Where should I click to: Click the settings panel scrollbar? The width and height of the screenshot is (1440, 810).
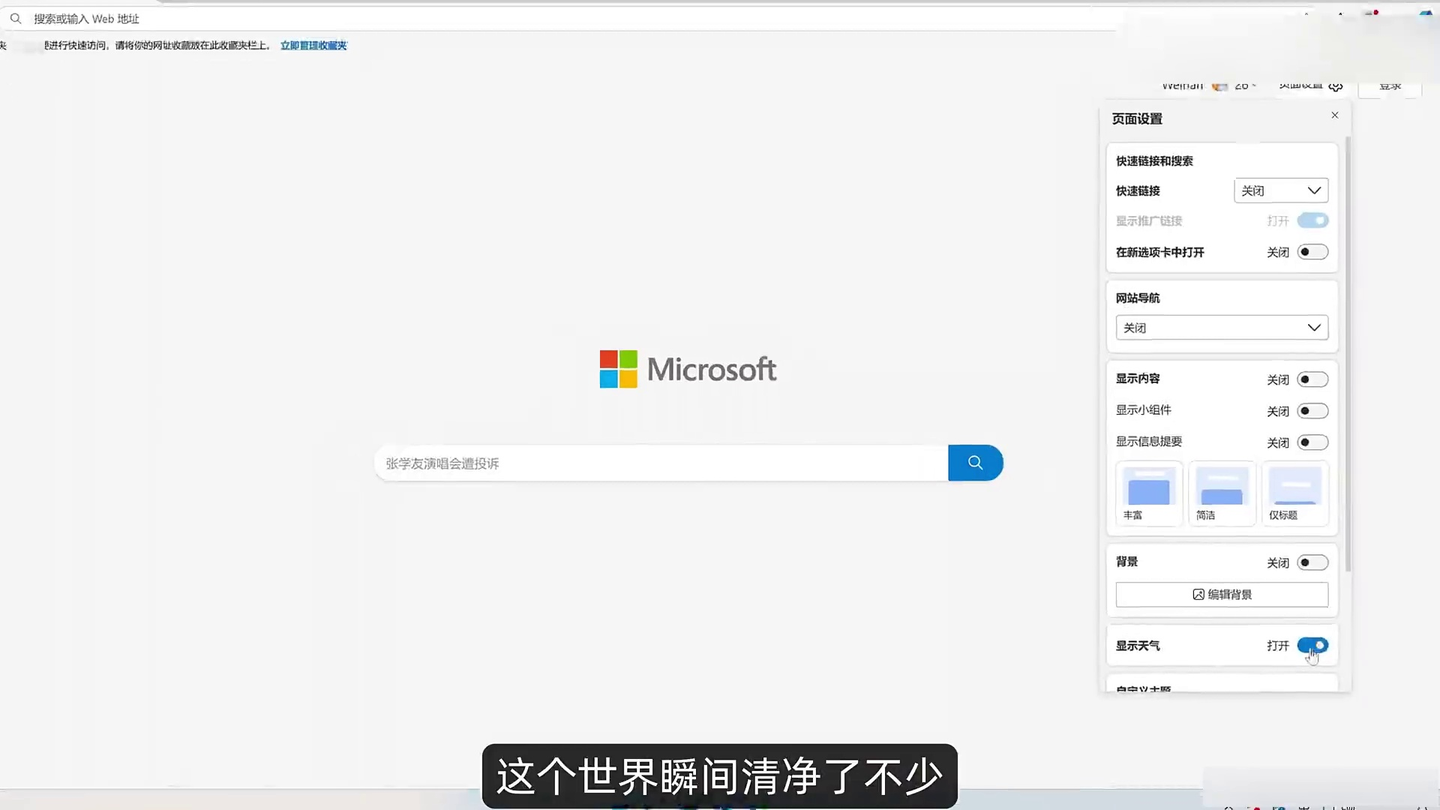click(x=1348, y=355)
